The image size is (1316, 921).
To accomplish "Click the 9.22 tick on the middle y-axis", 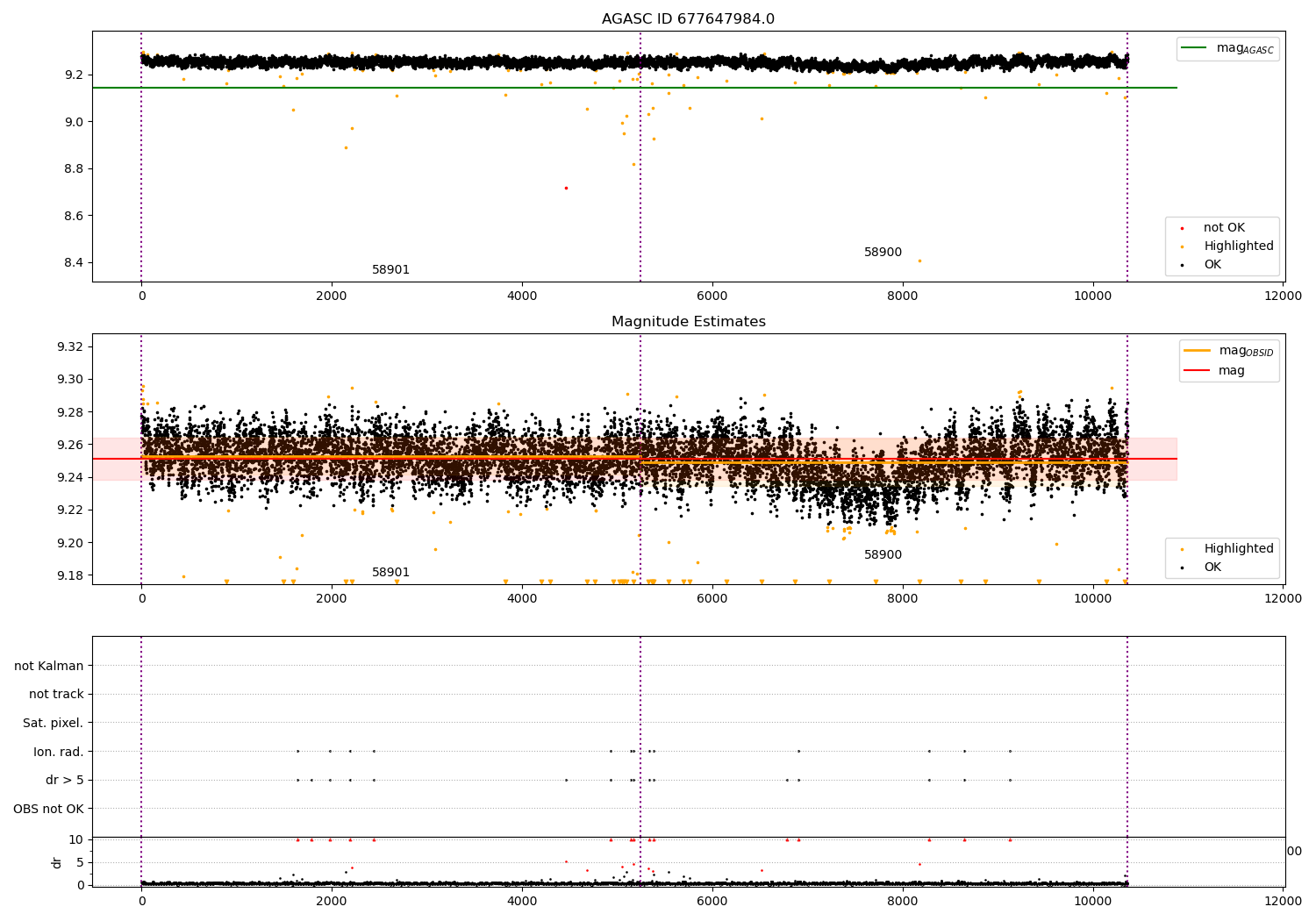I will (70, 510).
